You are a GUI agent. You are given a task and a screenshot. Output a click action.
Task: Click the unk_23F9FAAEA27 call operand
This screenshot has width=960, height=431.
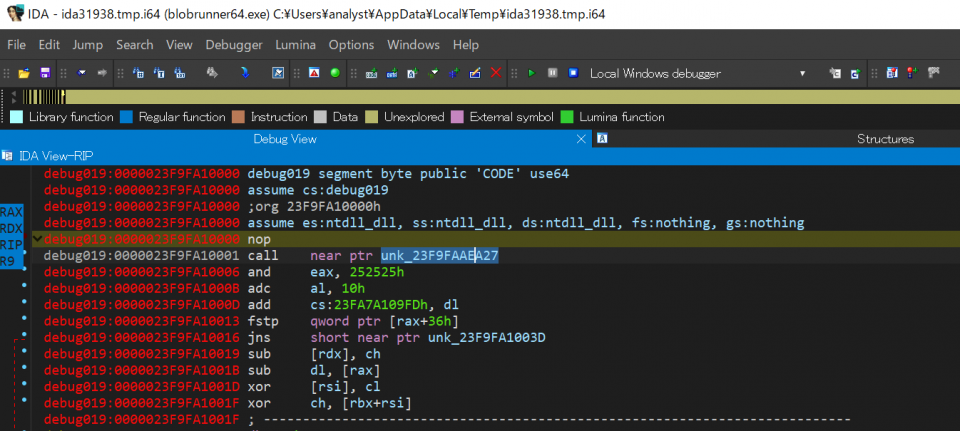click(440, 255)
